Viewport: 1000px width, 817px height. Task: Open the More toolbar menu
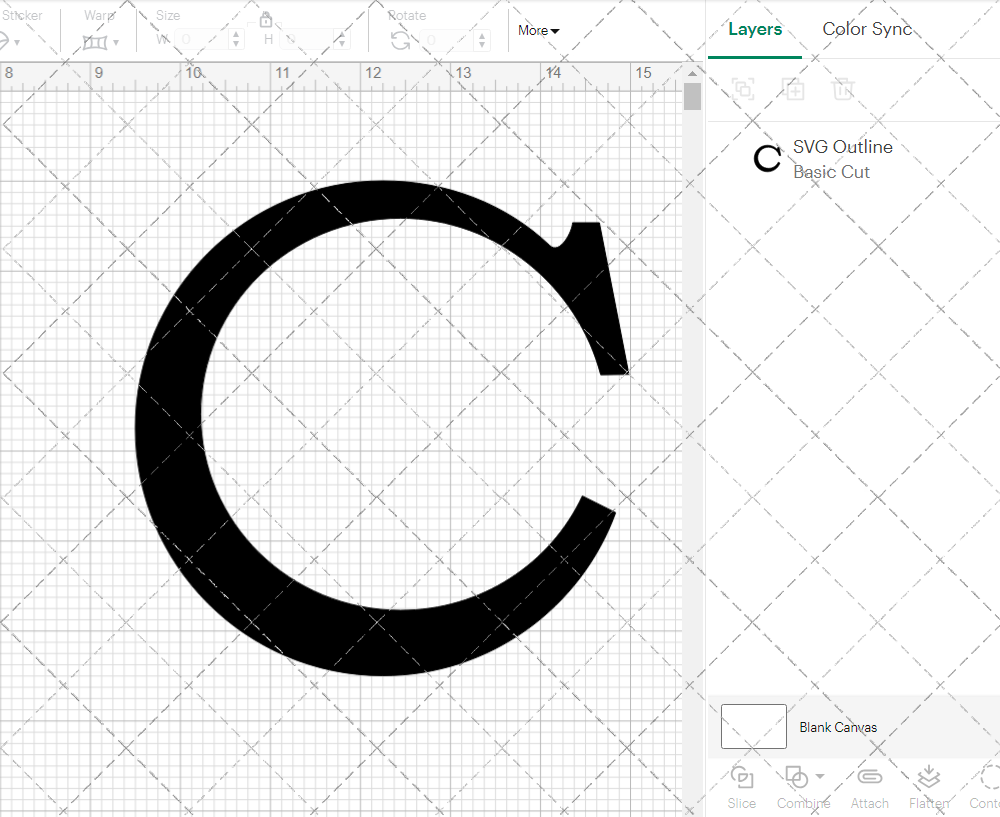pos(537,30)
